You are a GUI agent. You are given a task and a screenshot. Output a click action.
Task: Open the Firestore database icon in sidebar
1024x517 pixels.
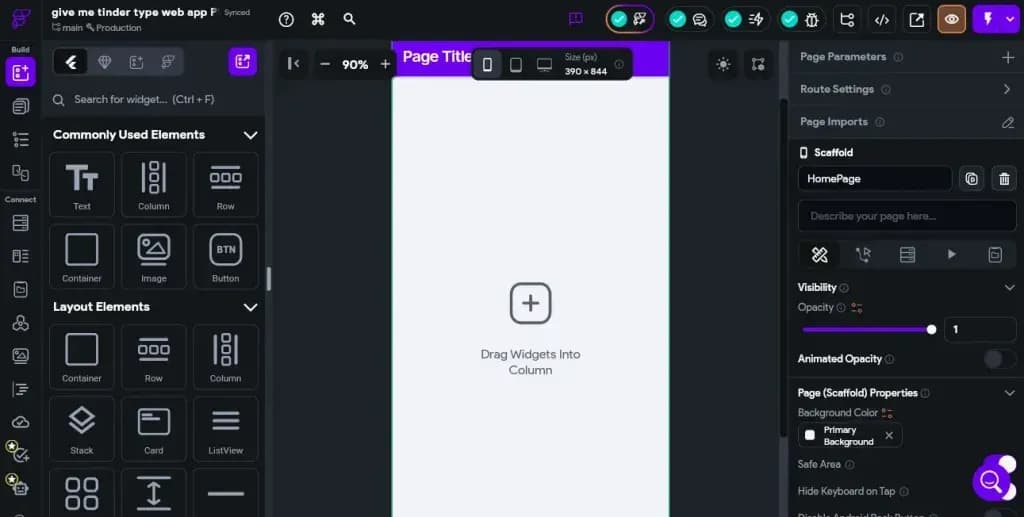20,223
